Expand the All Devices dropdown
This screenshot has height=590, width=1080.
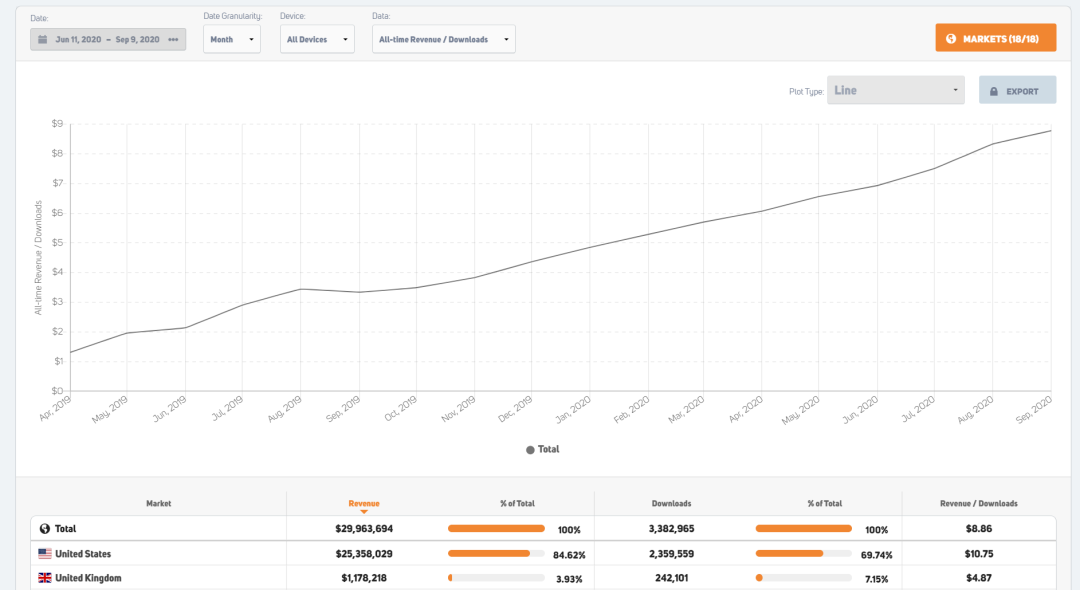click(x=317, y=40)
